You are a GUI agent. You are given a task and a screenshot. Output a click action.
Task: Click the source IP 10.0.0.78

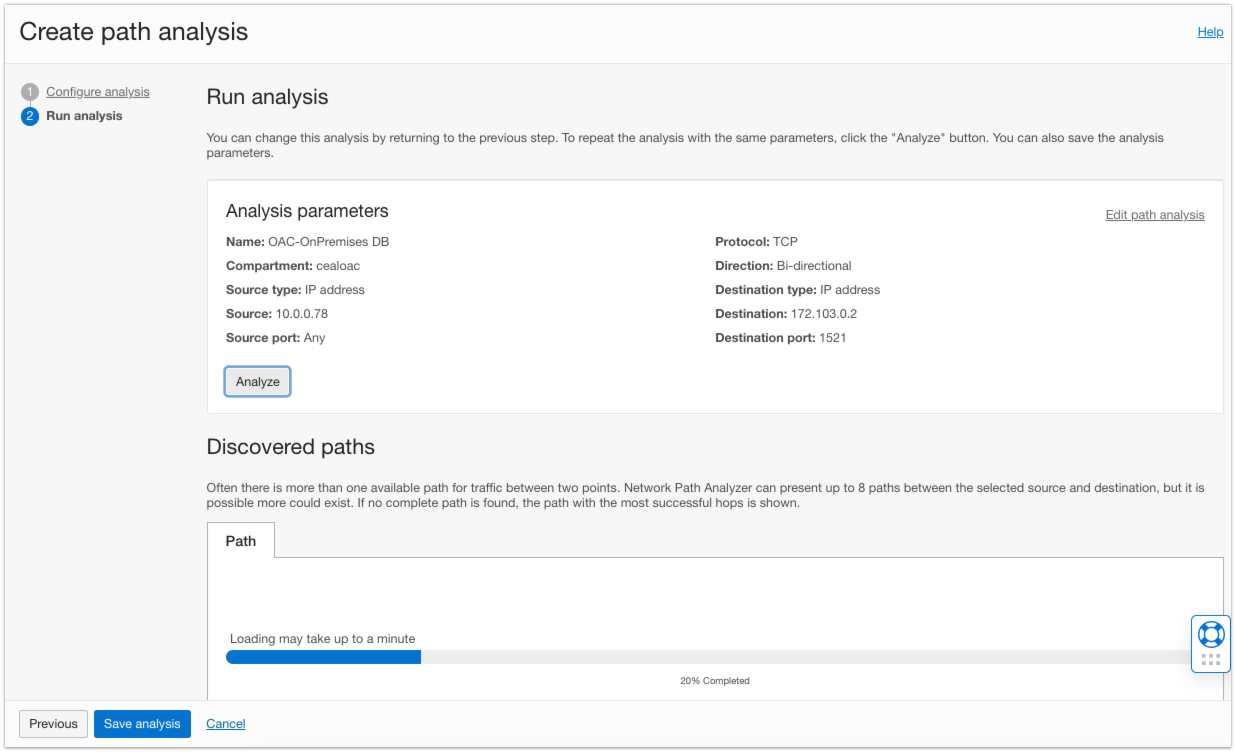click(301, 314)
